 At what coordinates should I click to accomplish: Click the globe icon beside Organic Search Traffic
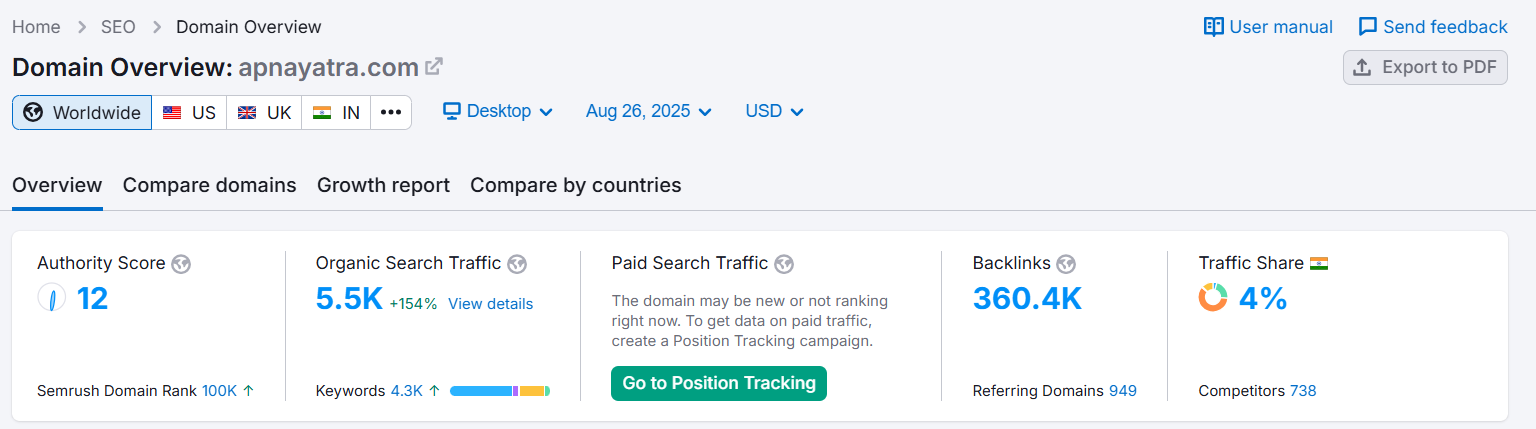coord(517,264)
